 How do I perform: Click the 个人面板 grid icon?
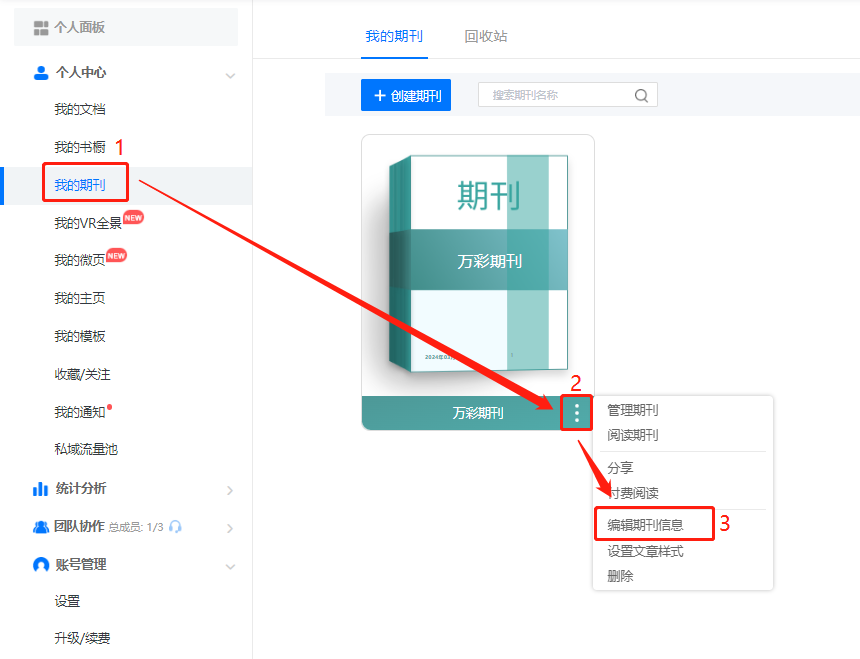[41, 28]
